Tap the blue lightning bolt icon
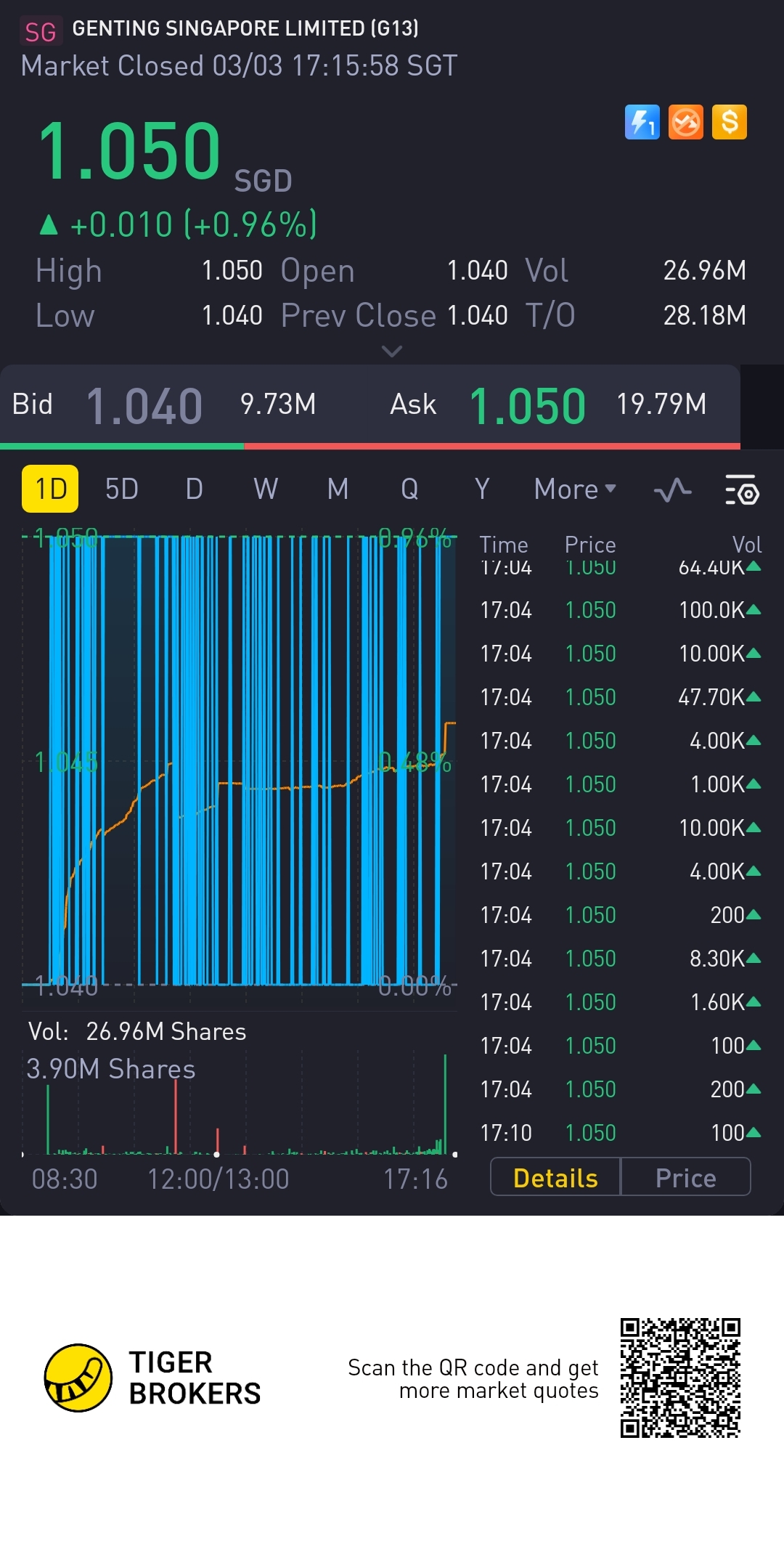Screen dimensions: 784x1541 coord(642,122)
